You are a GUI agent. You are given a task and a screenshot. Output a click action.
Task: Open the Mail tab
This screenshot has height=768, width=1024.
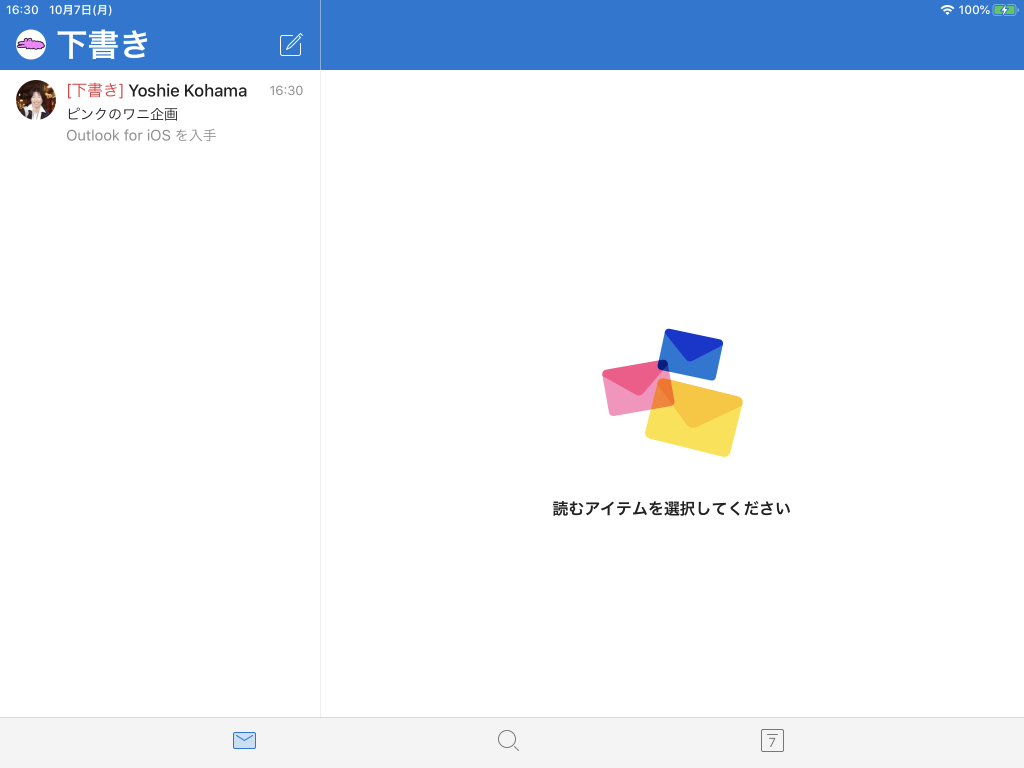[x=244, y=740]
